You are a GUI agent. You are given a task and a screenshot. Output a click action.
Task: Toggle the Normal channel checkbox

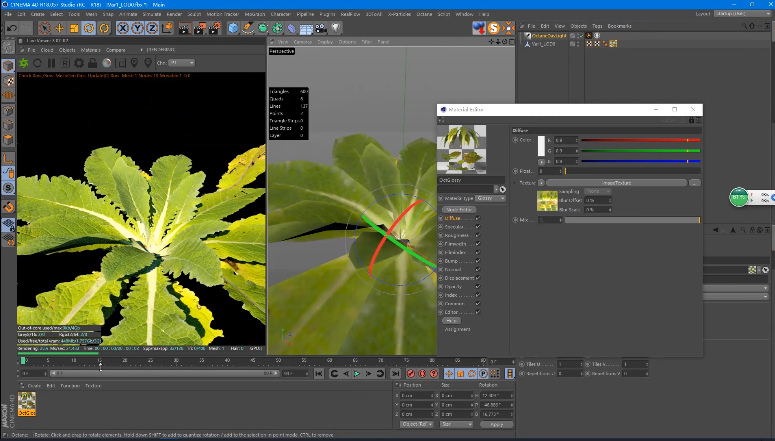coord(478,269)
